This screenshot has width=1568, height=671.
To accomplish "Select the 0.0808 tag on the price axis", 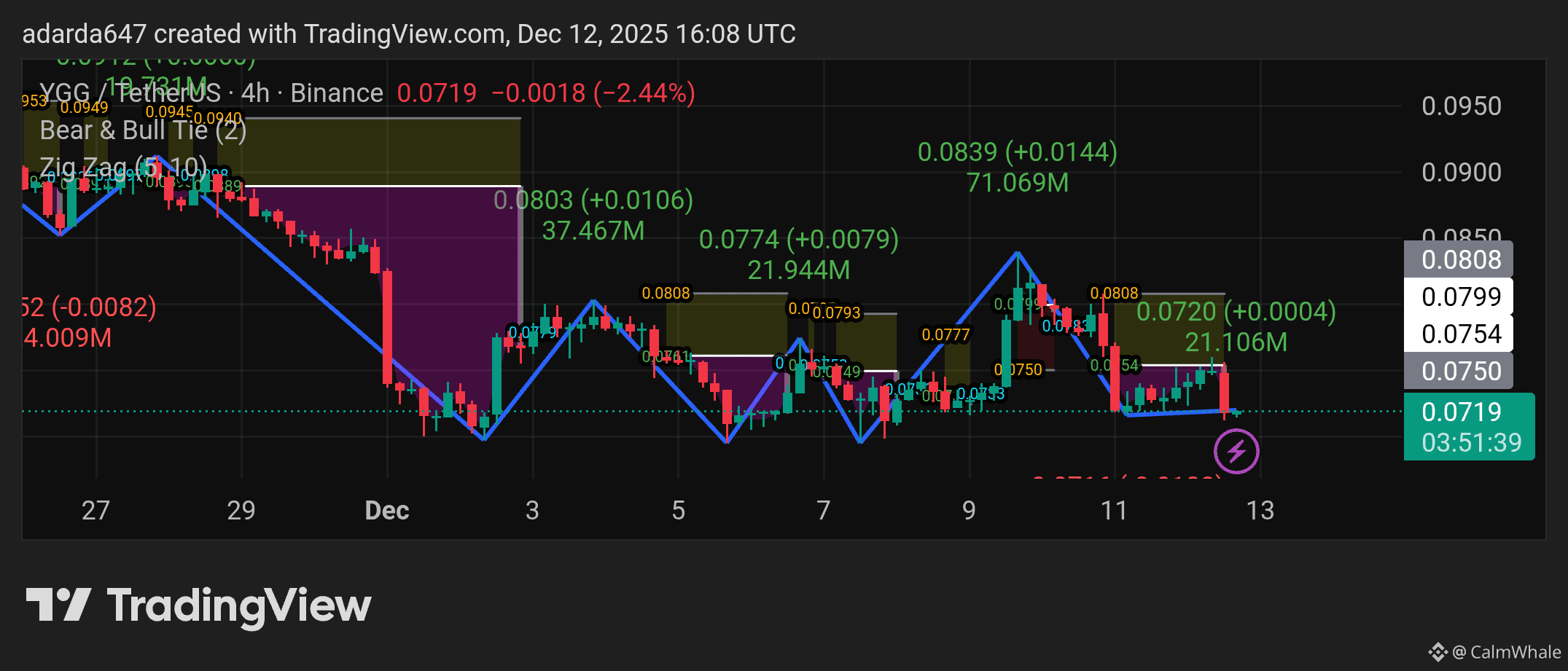I will [1459, 259].
